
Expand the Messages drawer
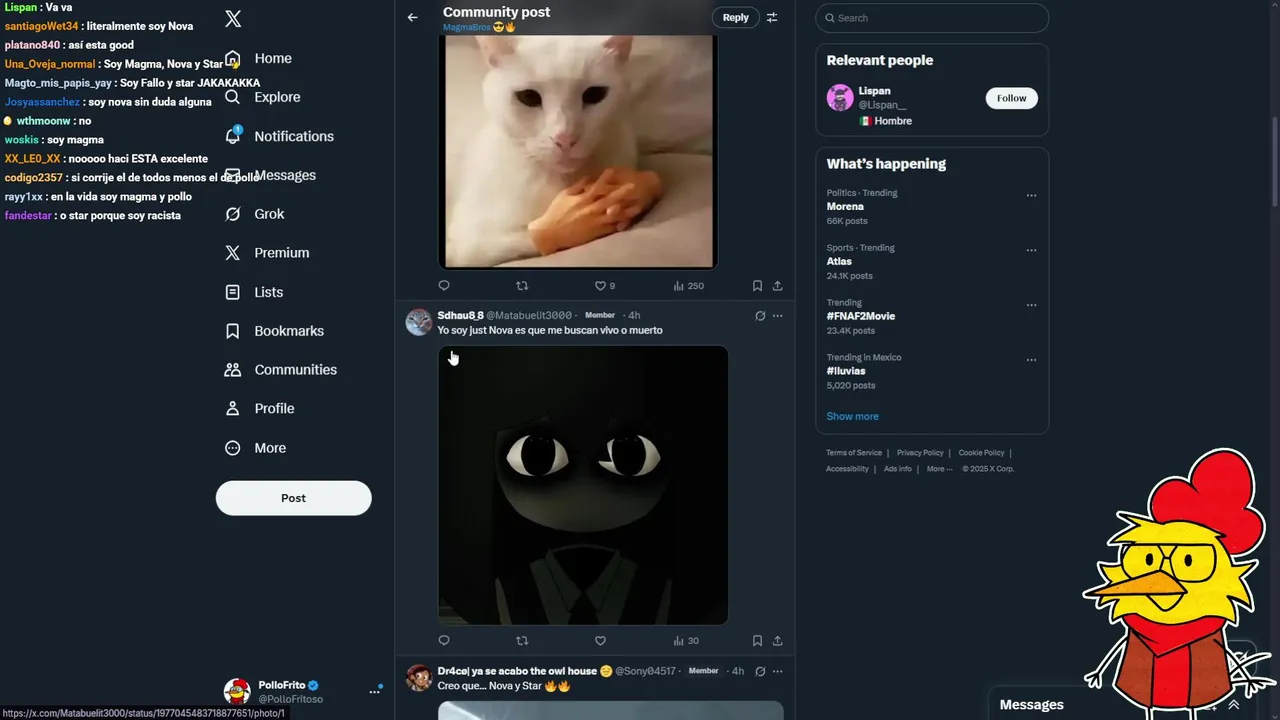1234,705
